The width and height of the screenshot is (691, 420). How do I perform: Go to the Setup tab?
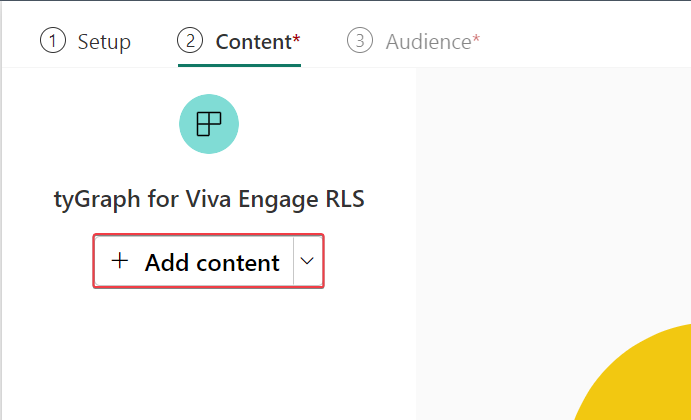pyautogui.click(x=103, y=42)
